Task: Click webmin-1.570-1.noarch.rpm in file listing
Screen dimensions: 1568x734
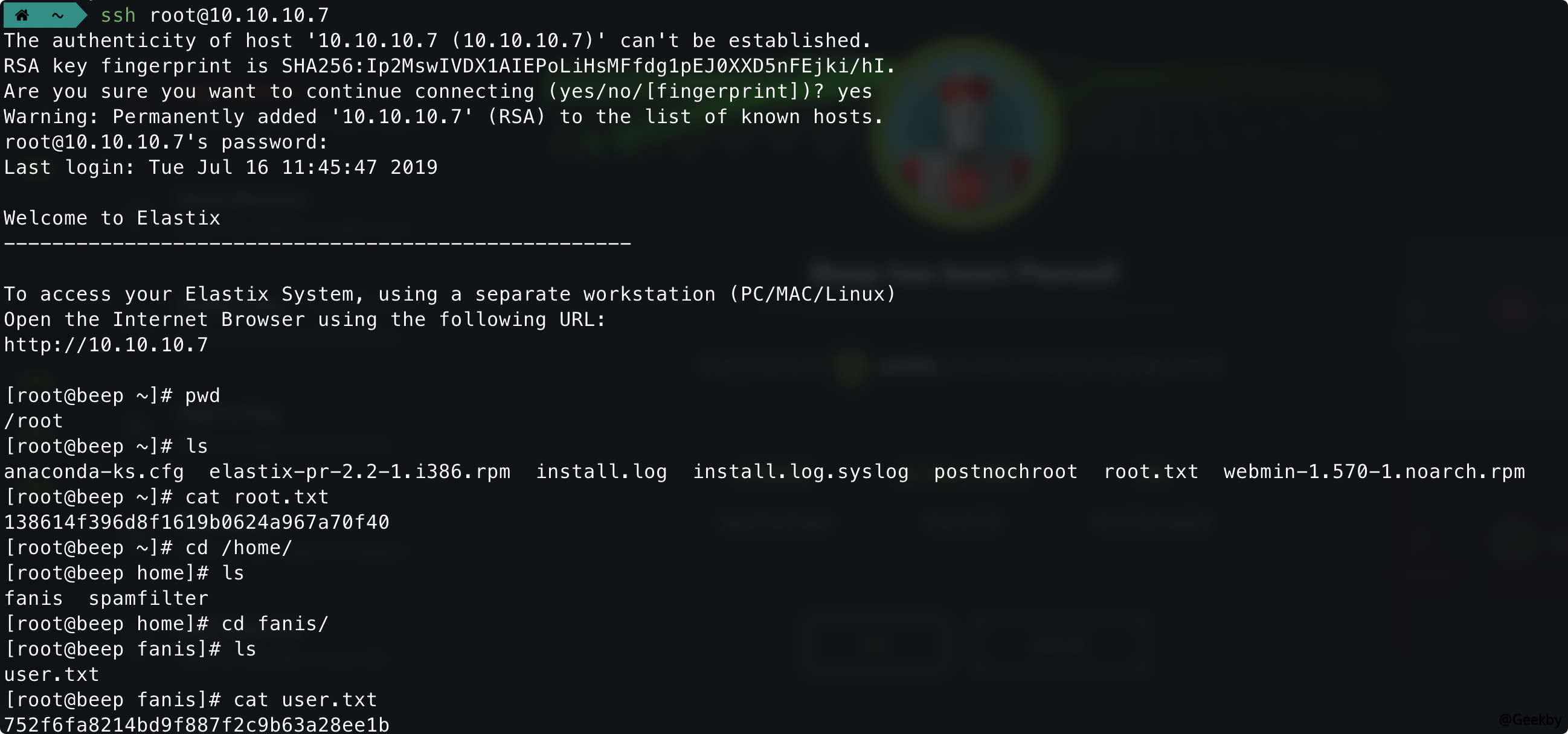Action: 1374,471
